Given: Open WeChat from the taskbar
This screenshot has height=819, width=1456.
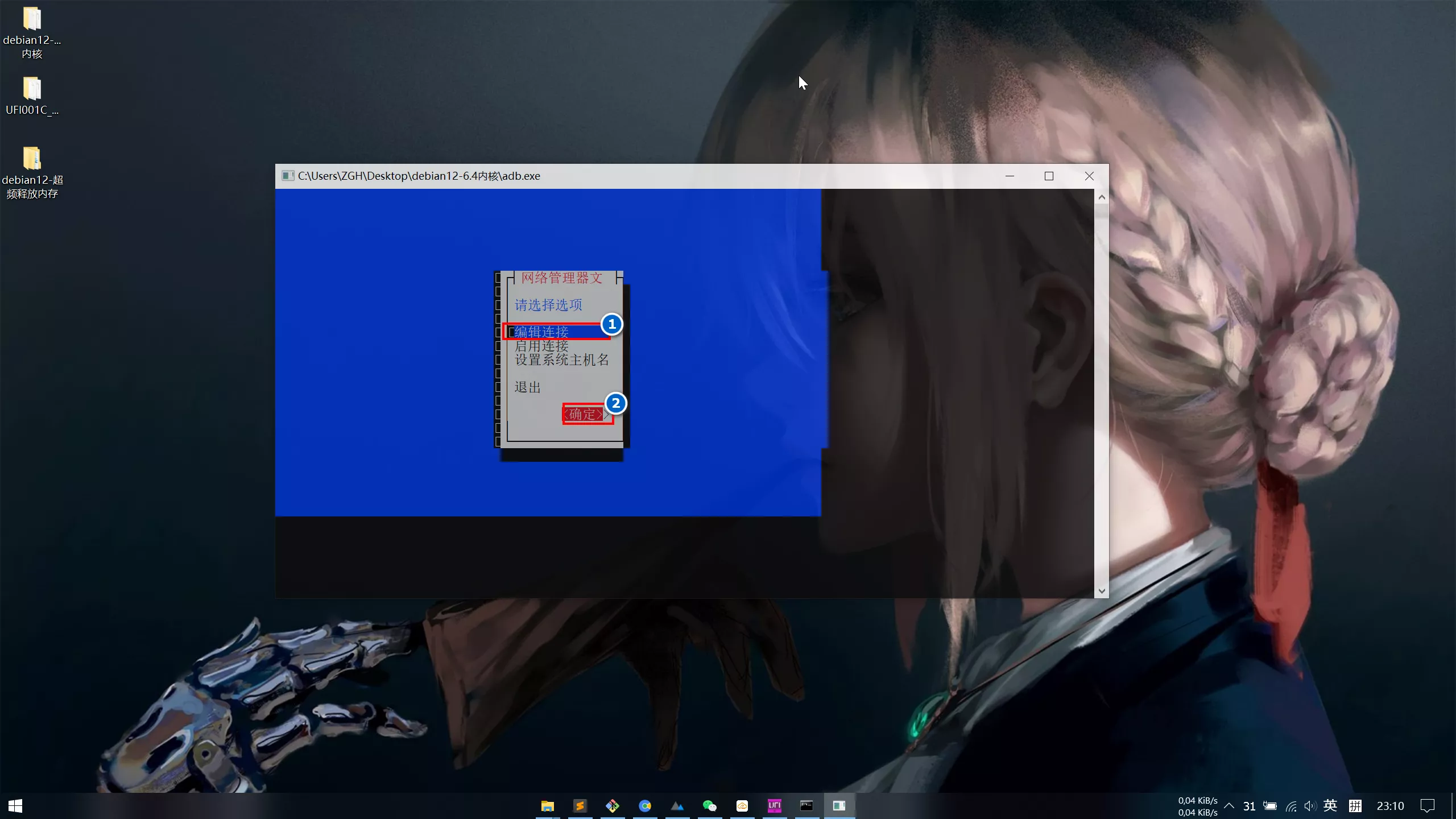Looking at the screenshot, I should [x=709, y=806].
